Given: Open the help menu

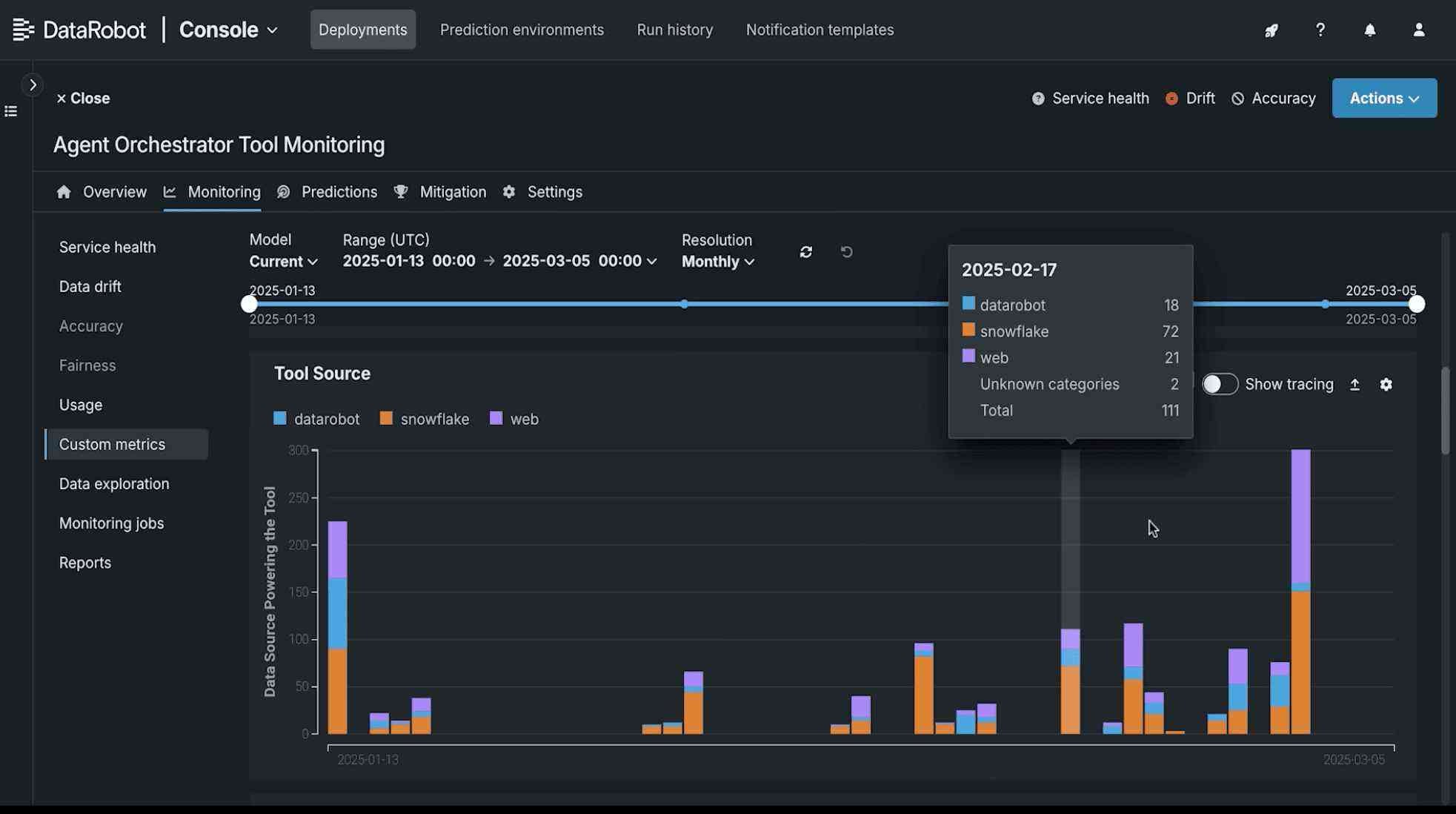Looking at the screenshot, I should [x=1320, y=30].
